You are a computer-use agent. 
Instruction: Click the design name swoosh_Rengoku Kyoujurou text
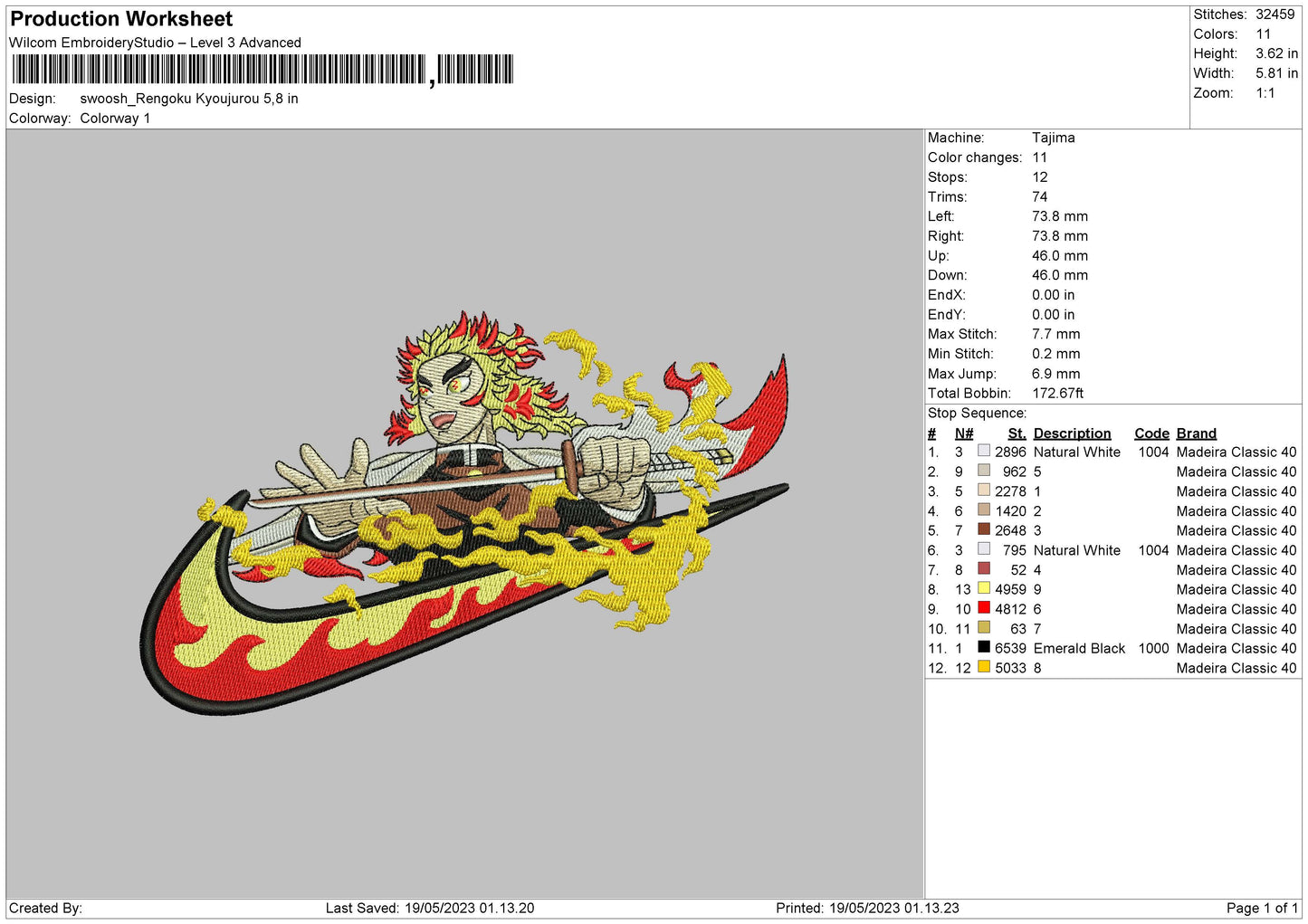click(x=188, y=99)
